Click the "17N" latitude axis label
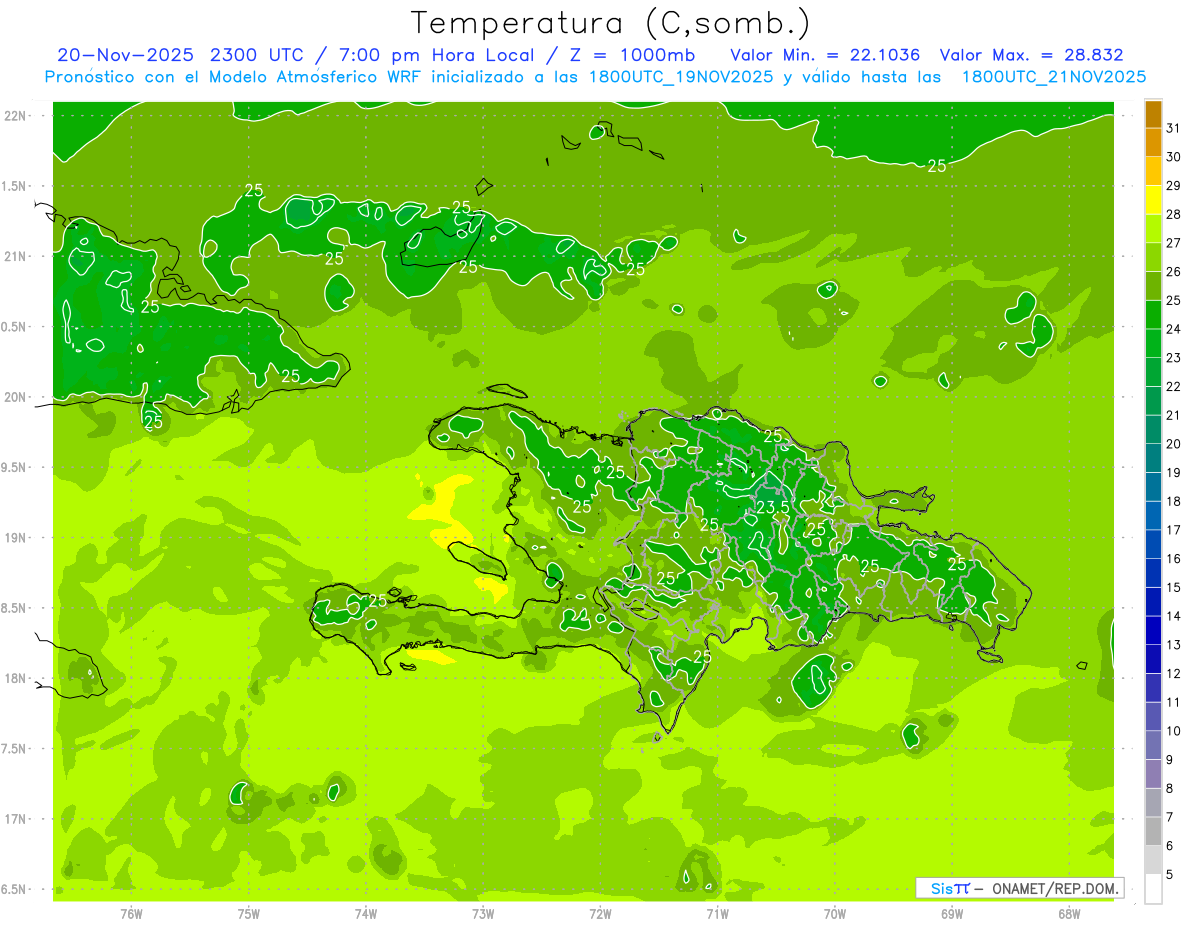Viewport: 1200px width, 927px height. click(16, 819)
